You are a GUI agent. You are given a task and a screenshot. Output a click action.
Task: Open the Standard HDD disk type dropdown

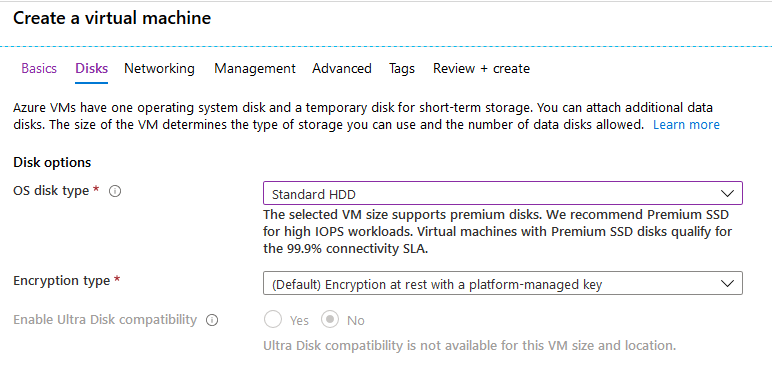[503, 193]
